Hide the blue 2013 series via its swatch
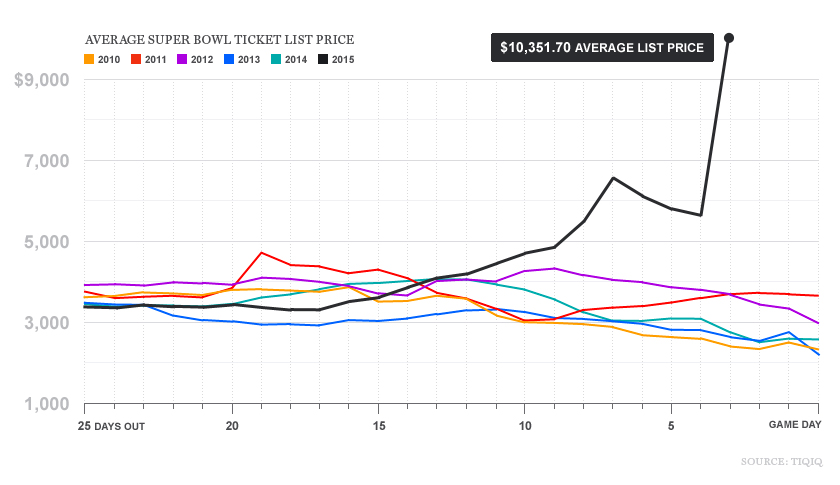This screenshot has height=485, width=840. 230,59
